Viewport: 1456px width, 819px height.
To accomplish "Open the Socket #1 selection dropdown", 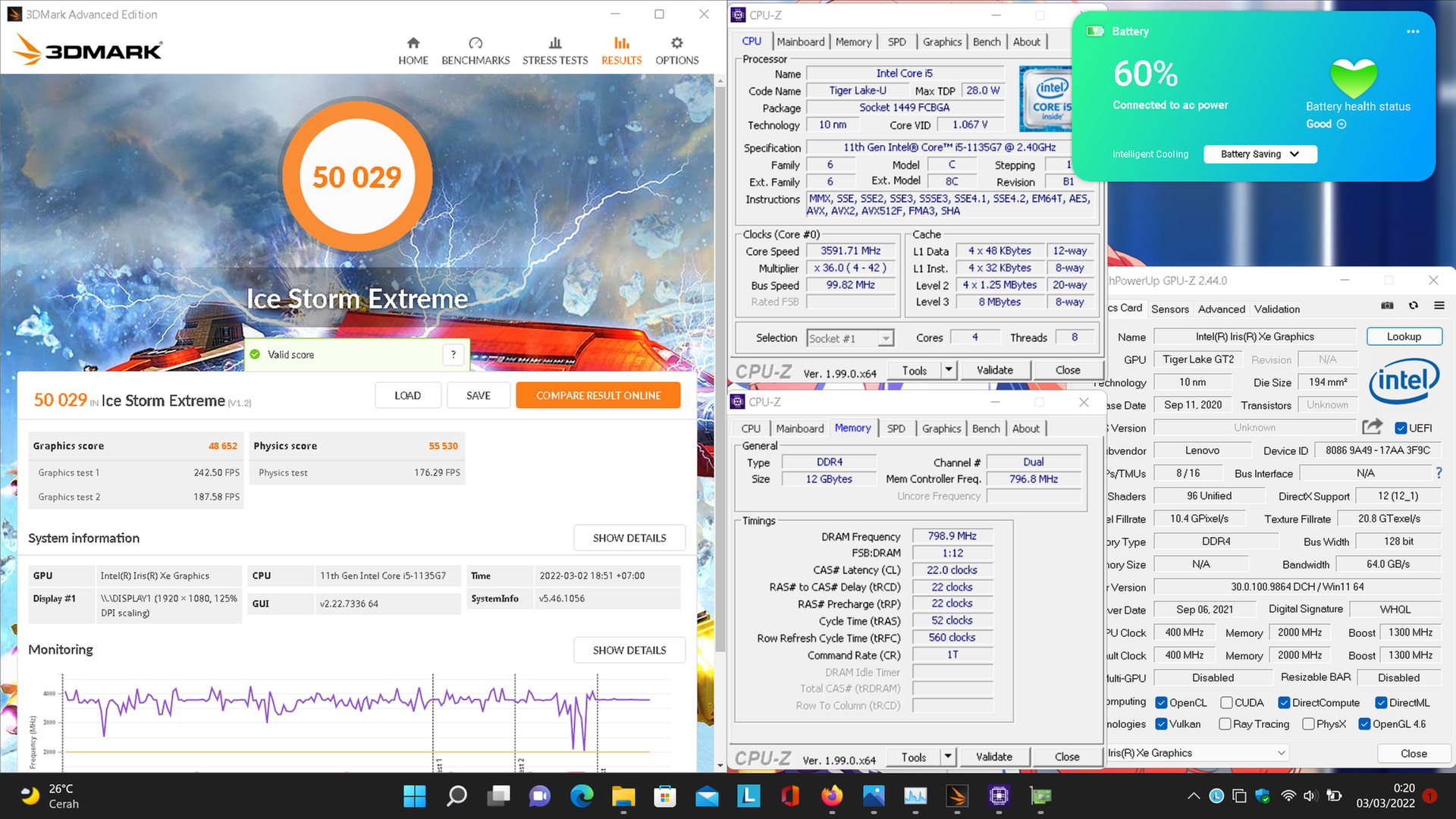I will pos(850,338).
